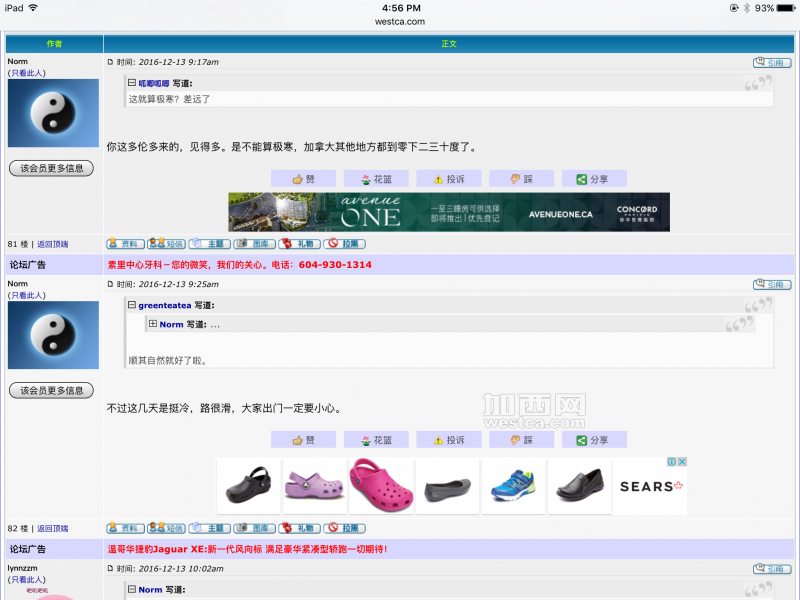
Task: Tap the westca.com address bar
Action: pyautogui.click(x=400, y=21)
